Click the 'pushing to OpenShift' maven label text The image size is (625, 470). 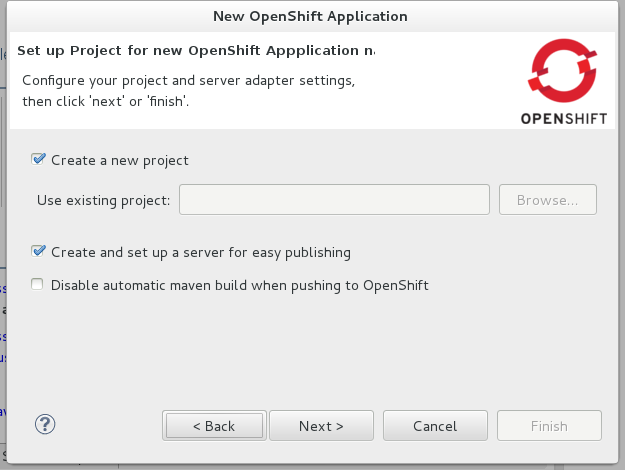point(239,285)
